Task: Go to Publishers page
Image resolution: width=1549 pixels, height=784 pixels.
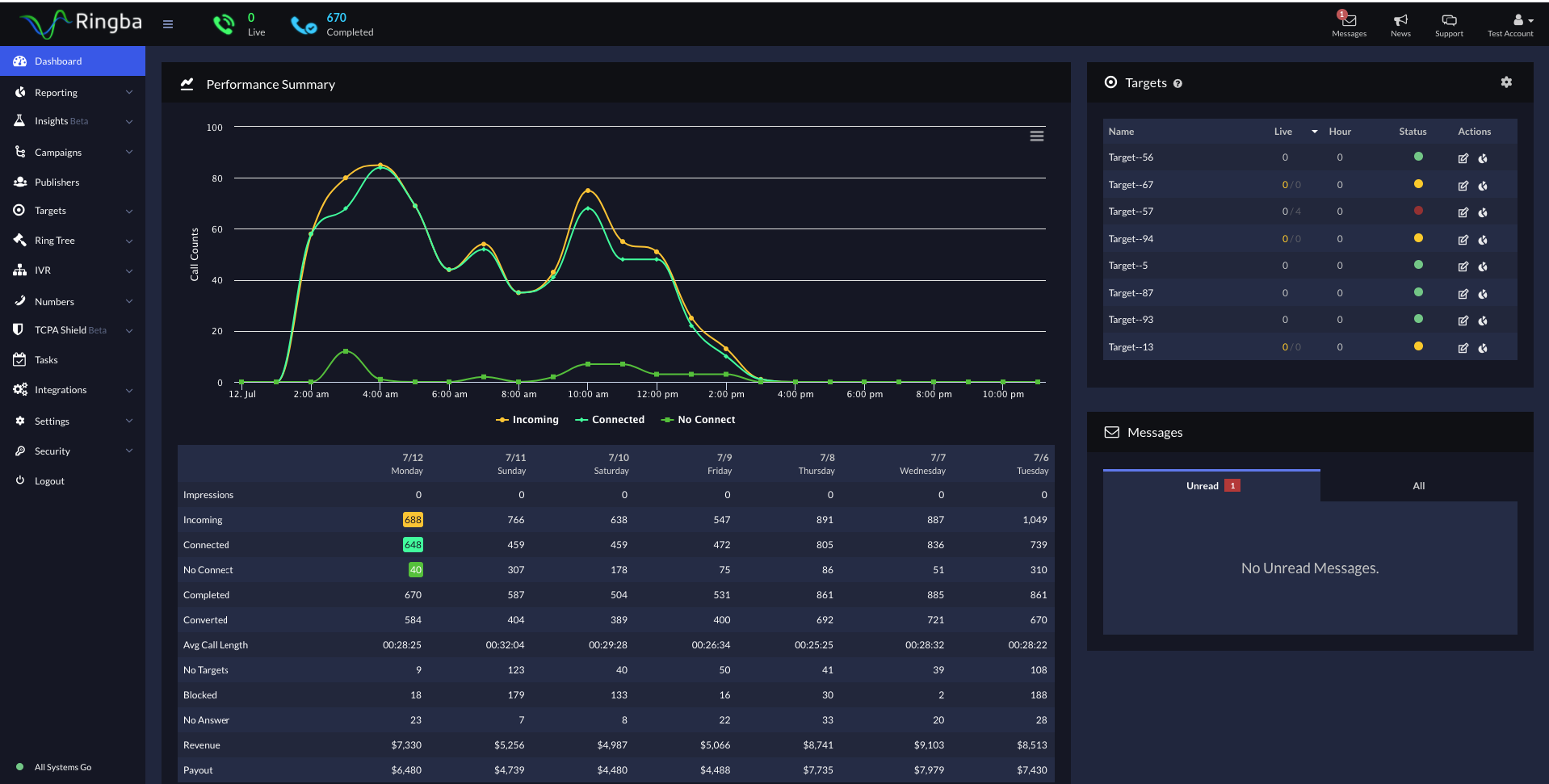Action: (57, 182)
